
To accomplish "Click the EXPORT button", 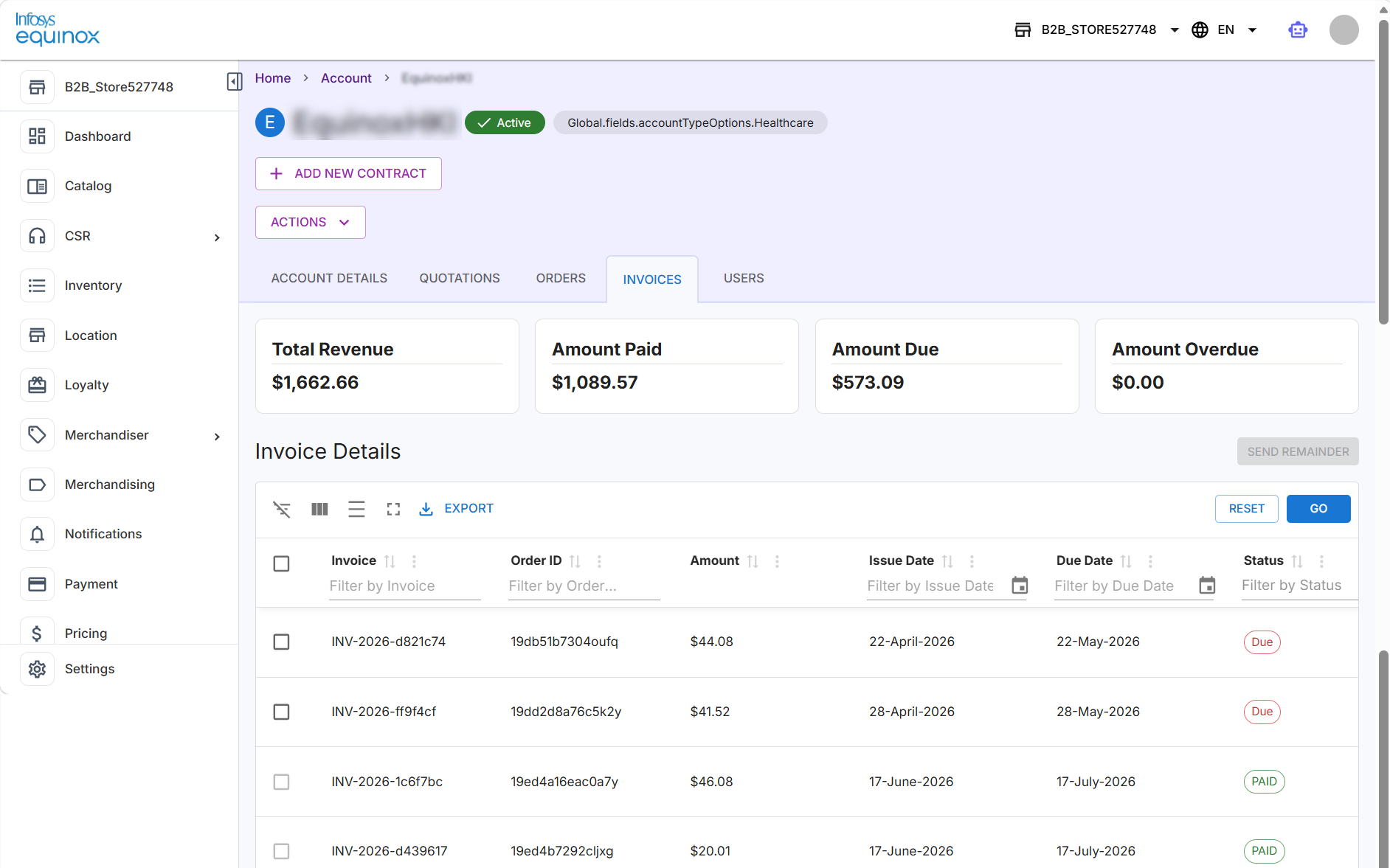I will pos(456,509).
